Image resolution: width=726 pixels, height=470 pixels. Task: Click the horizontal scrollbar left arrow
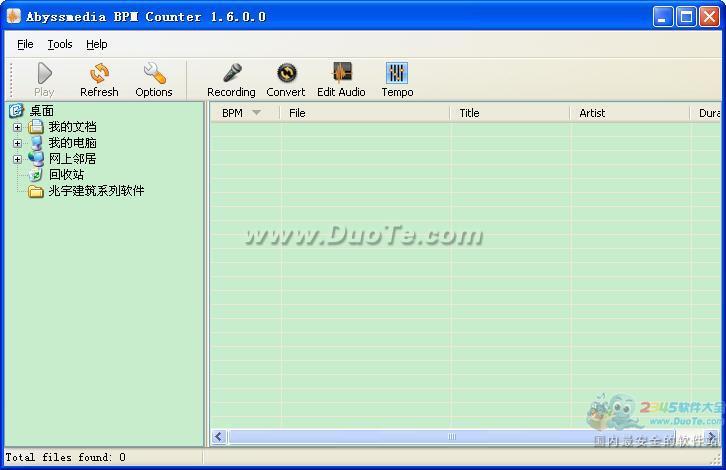click(219, 437)
